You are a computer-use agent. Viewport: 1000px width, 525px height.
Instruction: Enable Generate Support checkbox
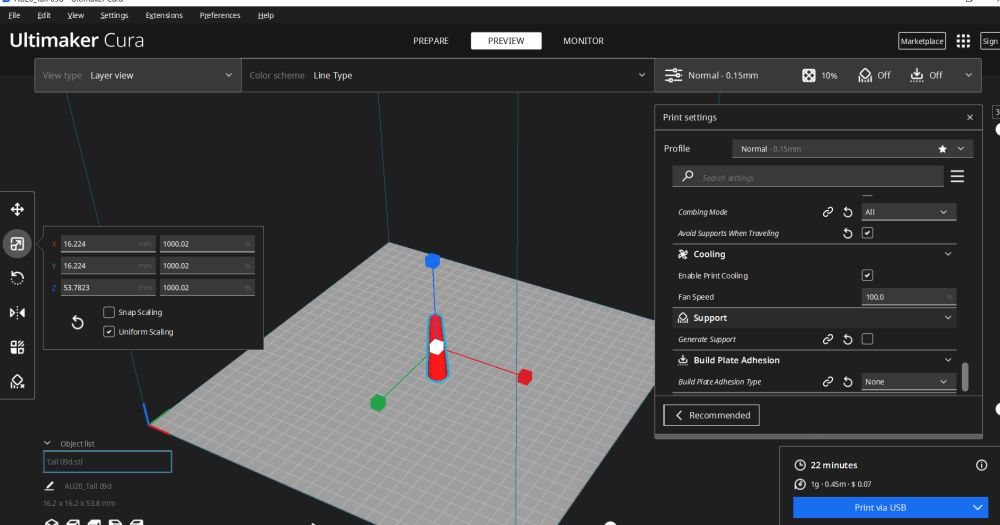867,339
